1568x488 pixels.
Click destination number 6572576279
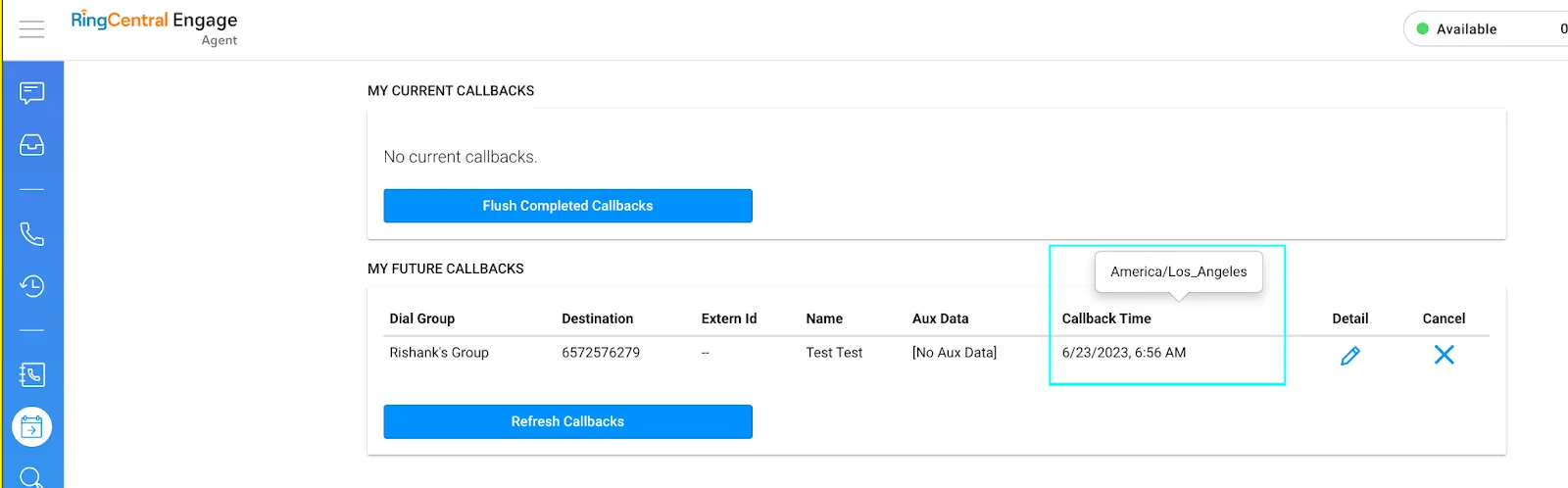(x=600, y=353)
